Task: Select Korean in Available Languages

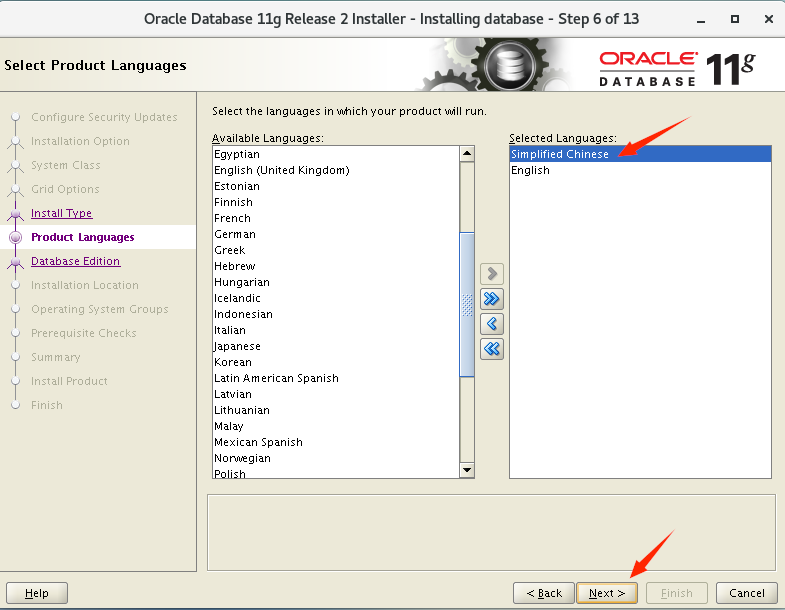Action: click(336, 362)
